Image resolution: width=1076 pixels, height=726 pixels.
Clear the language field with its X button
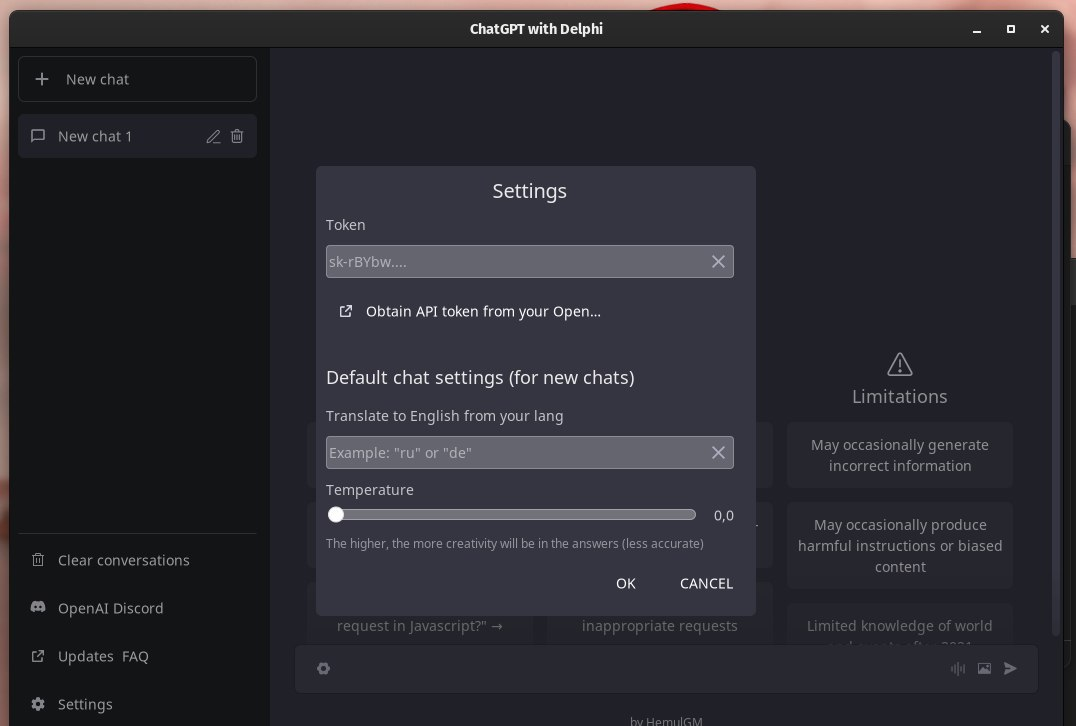[718, 452]
